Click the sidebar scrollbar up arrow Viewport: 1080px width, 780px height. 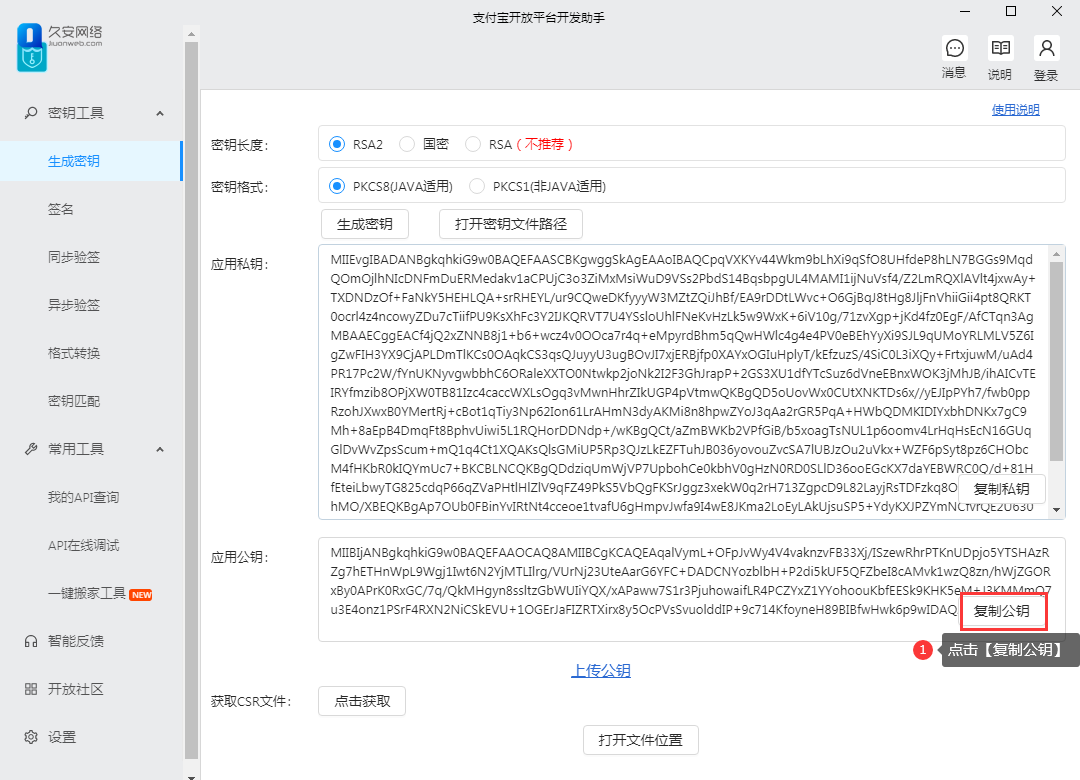tap(191, 33)
